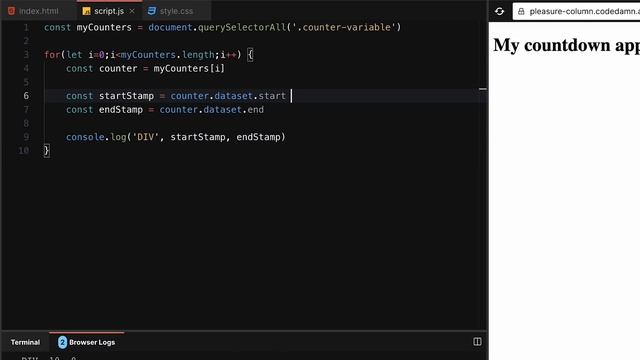Click the lock icon in the preview URL bar
The width and height of the screenshot is (640, 360).
click(x=521, y=11)
